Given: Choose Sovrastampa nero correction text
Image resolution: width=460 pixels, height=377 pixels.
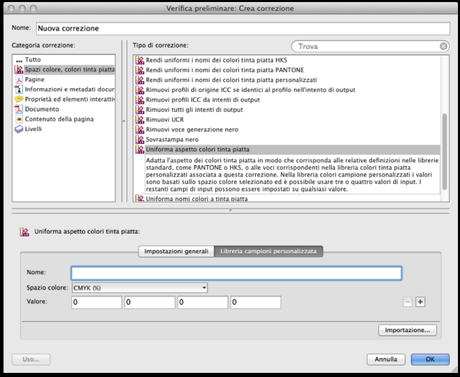Looking at the screenshot, I should (x=172, y=139).
